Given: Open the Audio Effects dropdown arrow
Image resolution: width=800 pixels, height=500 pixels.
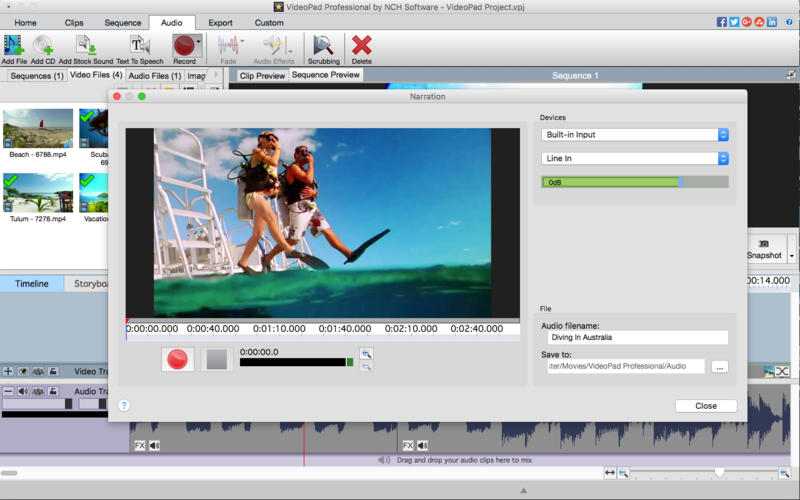Looking at the screenshot, I should (x=290, y=52).
